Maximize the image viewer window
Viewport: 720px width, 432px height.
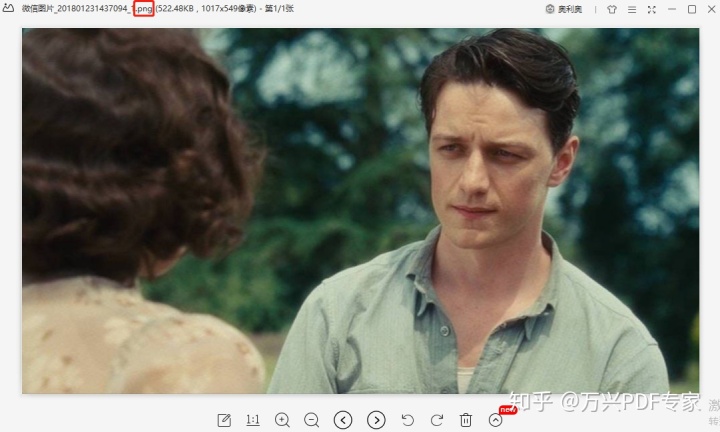tap(692, 9)
